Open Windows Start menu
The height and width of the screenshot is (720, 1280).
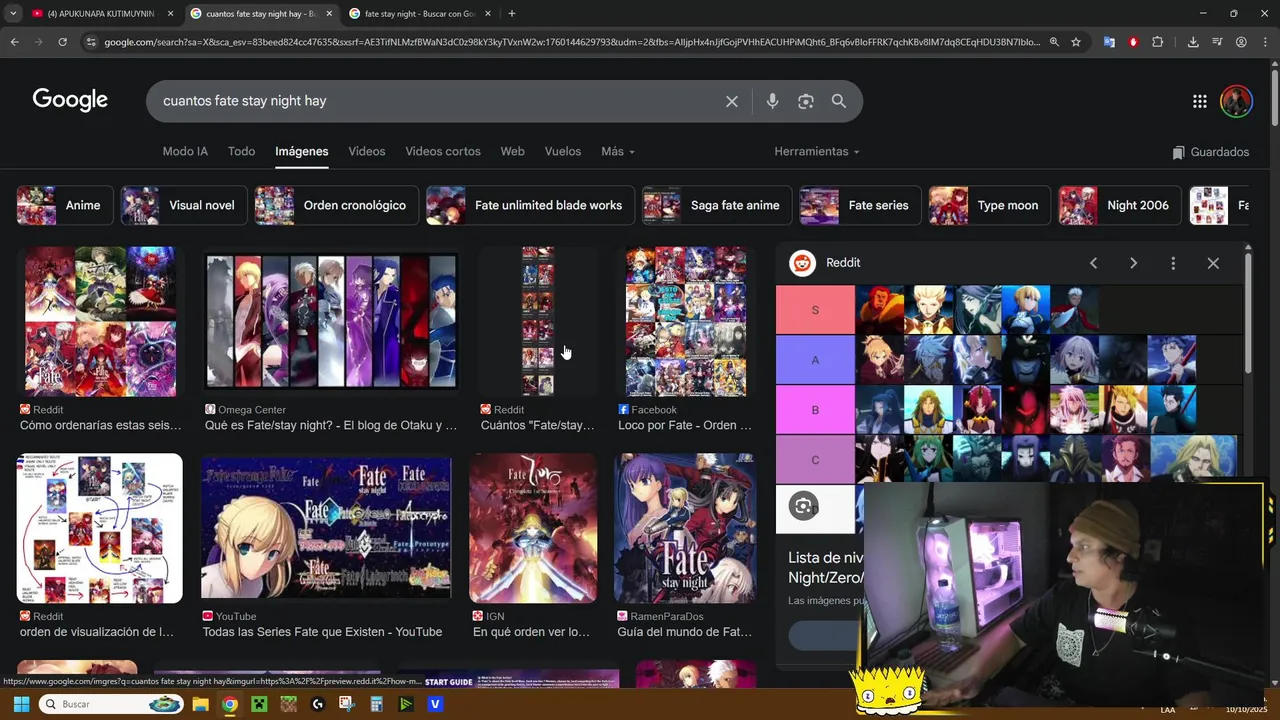pyautogui.click(x=21, y=704)
